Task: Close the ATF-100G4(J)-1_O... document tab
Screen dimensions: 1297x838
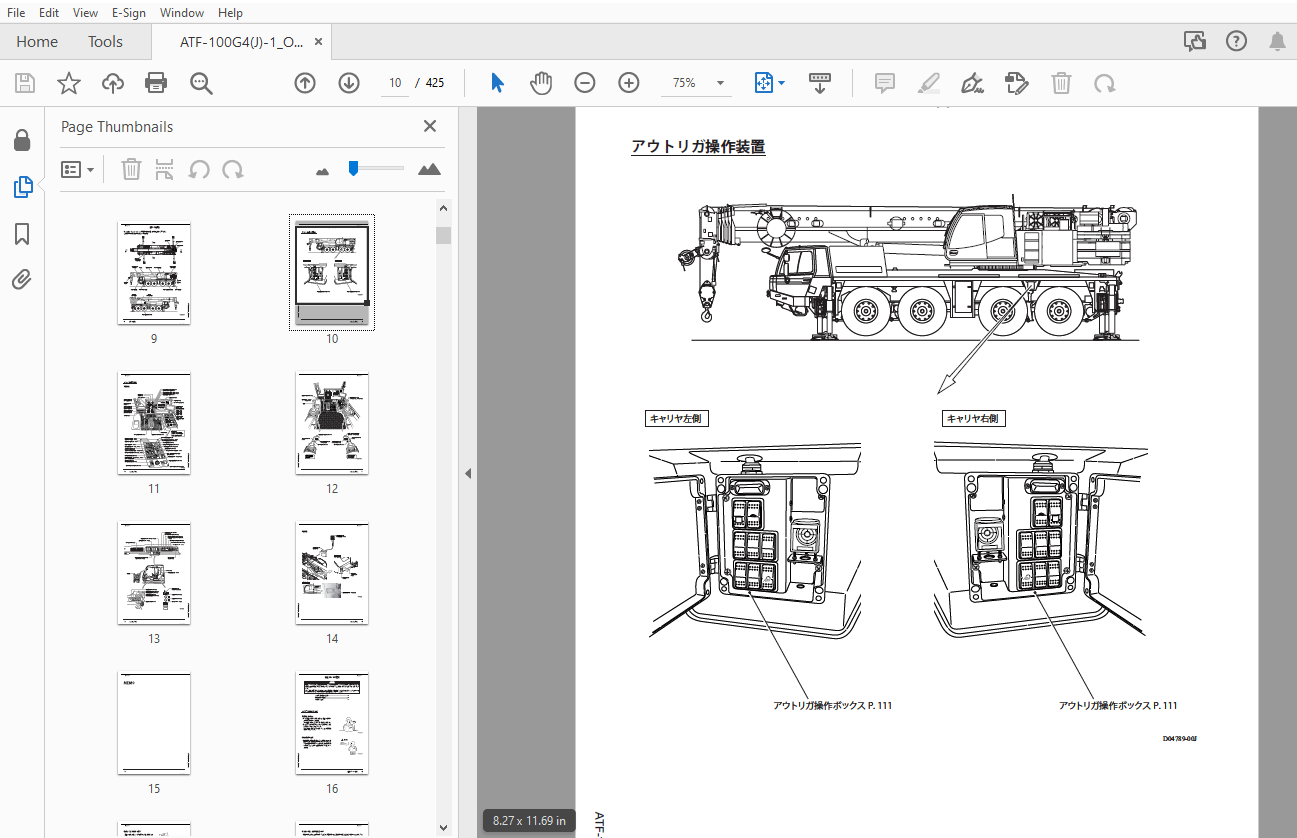Action: pos(318,42)
